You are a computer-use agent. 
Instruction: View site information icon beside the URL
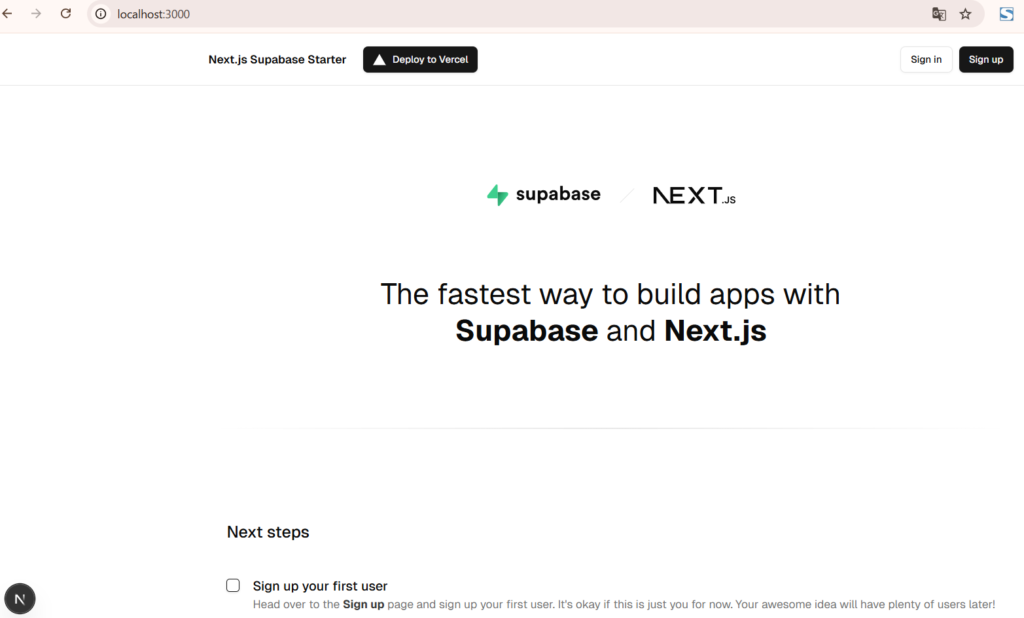pos(101,14)
